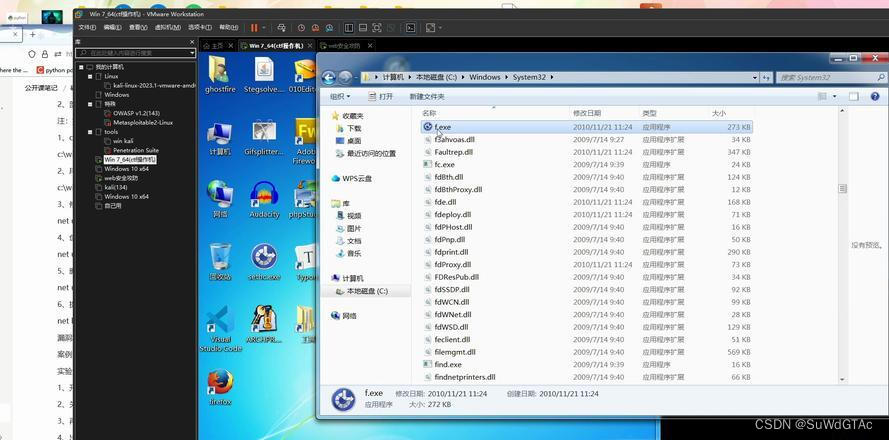889x440 pixels.
Task: Select OWASP v1.2(143) VM in library
Action: coord(133,113)
